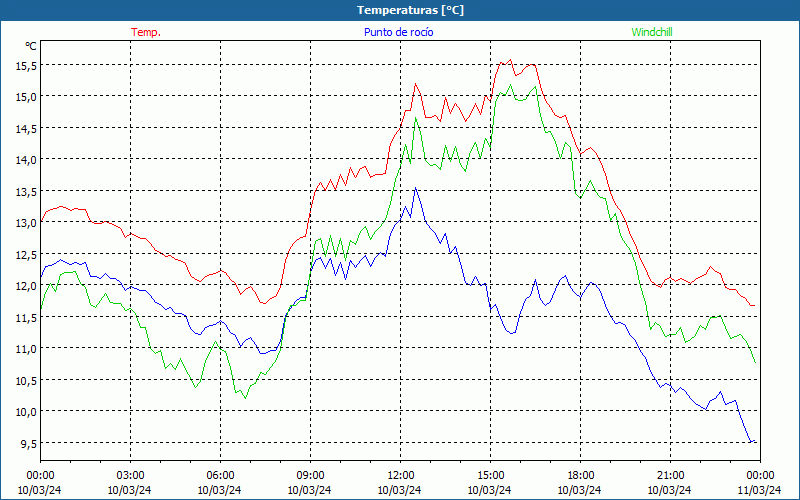
Task: Click the '10,0' y-axis value
Action: (26, 412)
